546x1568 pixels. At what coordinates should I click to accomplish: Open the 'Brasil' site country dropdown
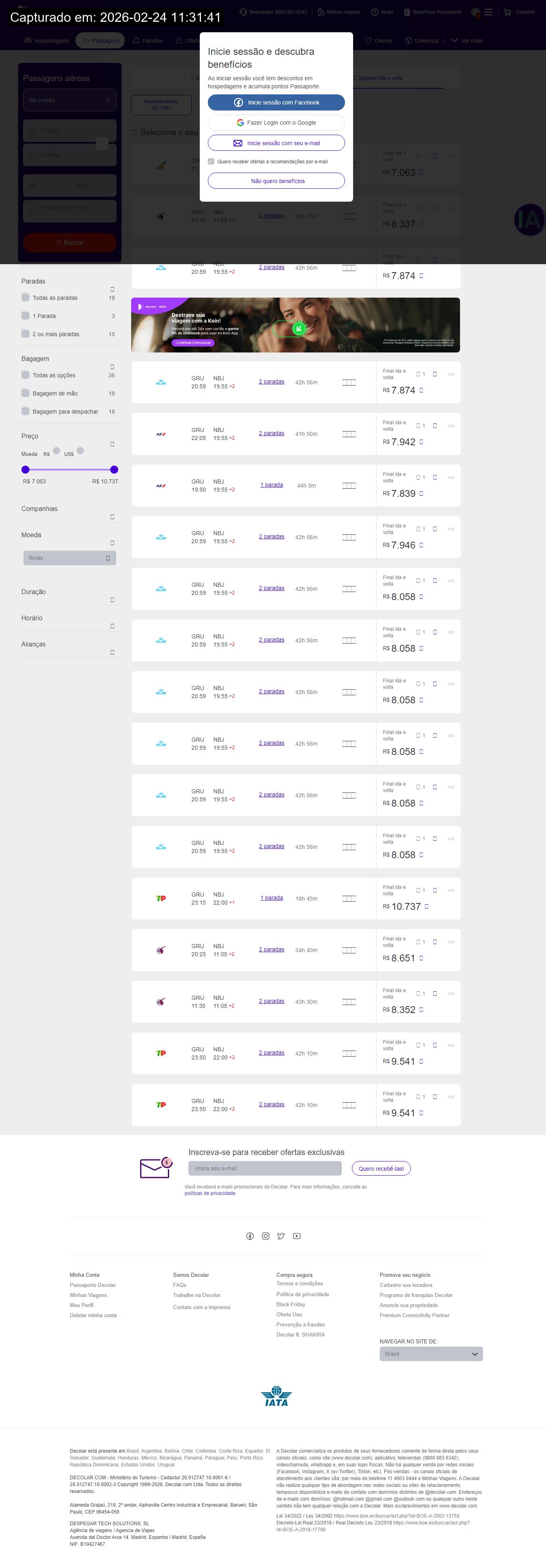click(431, 1353)
